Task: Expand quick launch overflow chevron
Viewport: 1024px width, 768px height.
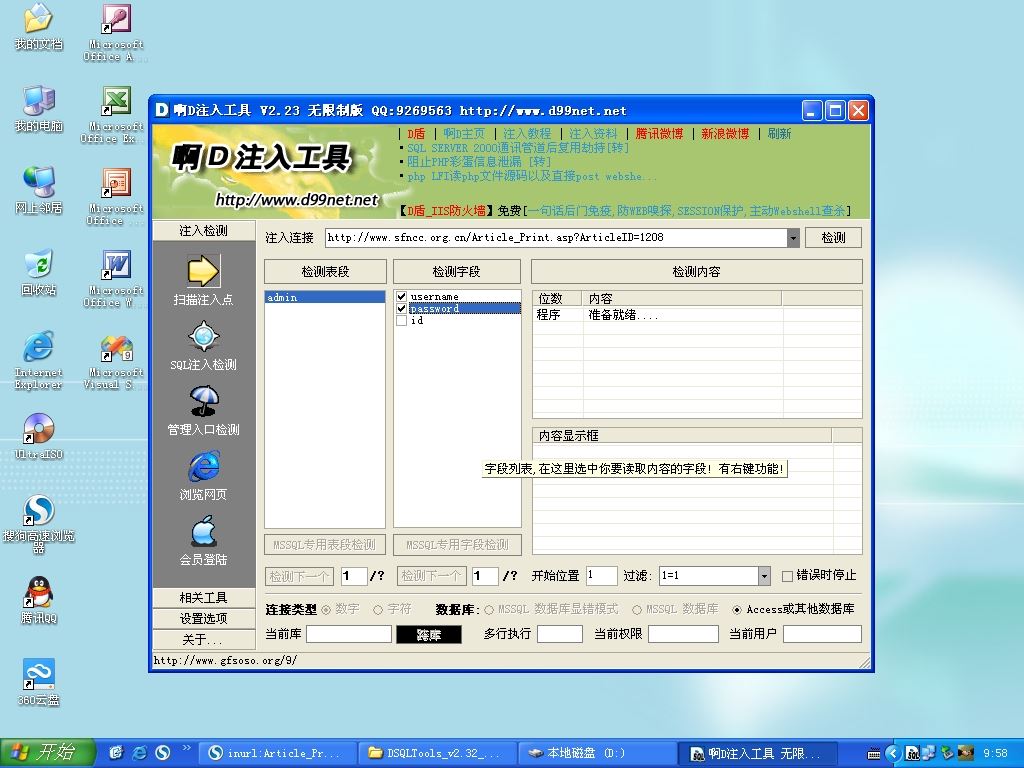Action: point(187,748)
